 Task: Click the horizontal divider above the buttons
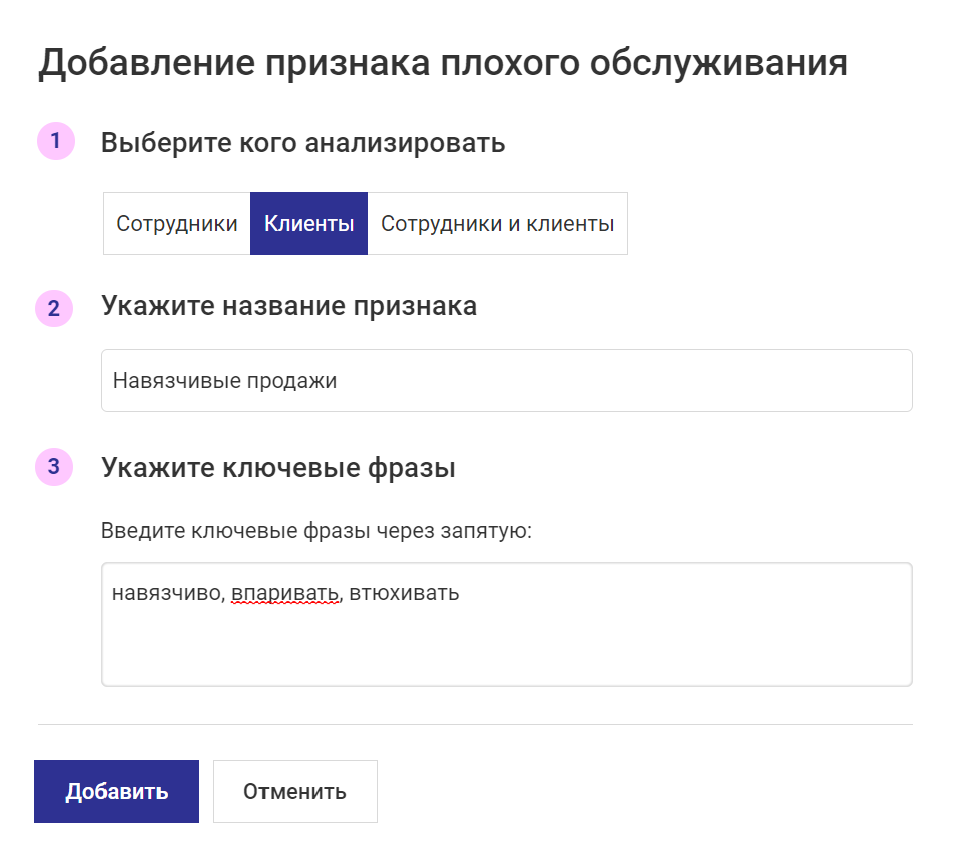click(x=475, y=724)
